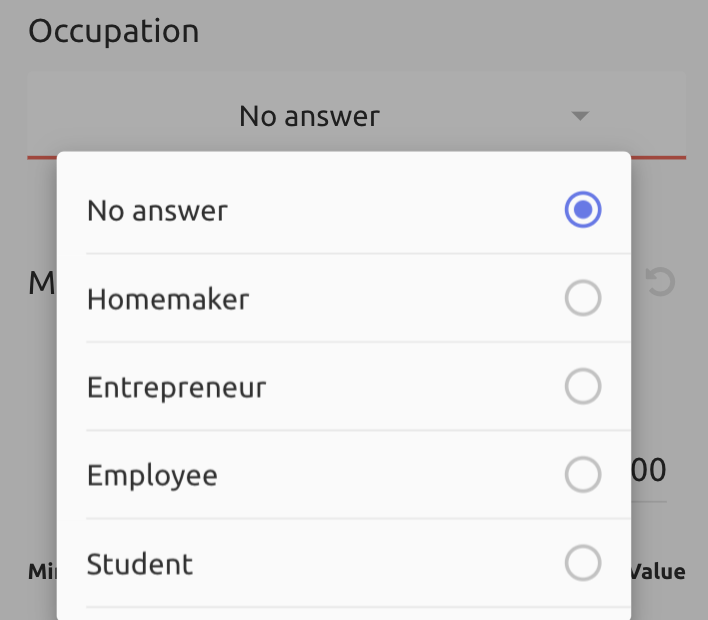Click No answer text in popup list
708x620 pixels.
(x=157, y=211)
